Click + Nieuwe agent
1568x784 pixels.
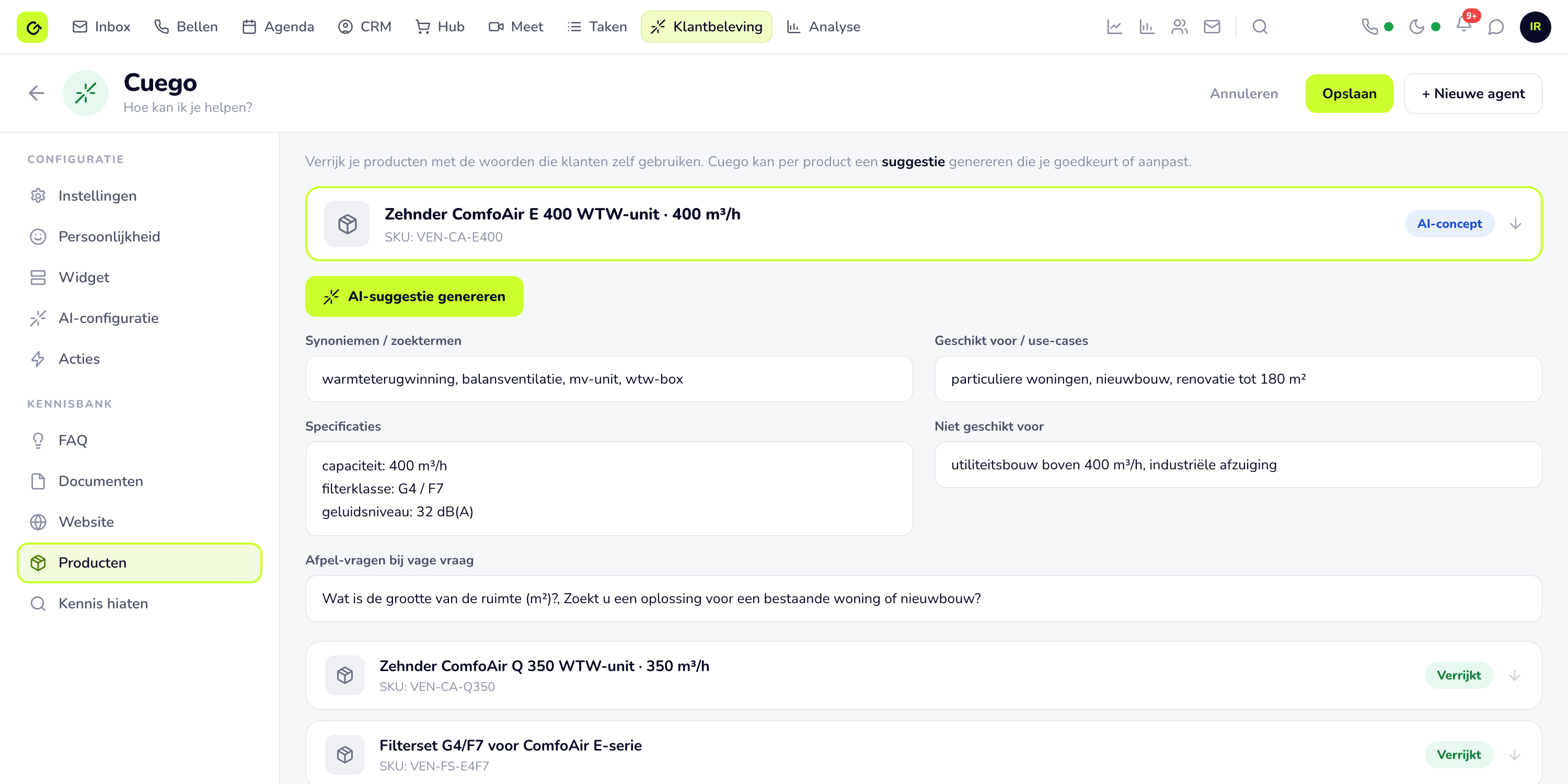(x=1473, y=94)
